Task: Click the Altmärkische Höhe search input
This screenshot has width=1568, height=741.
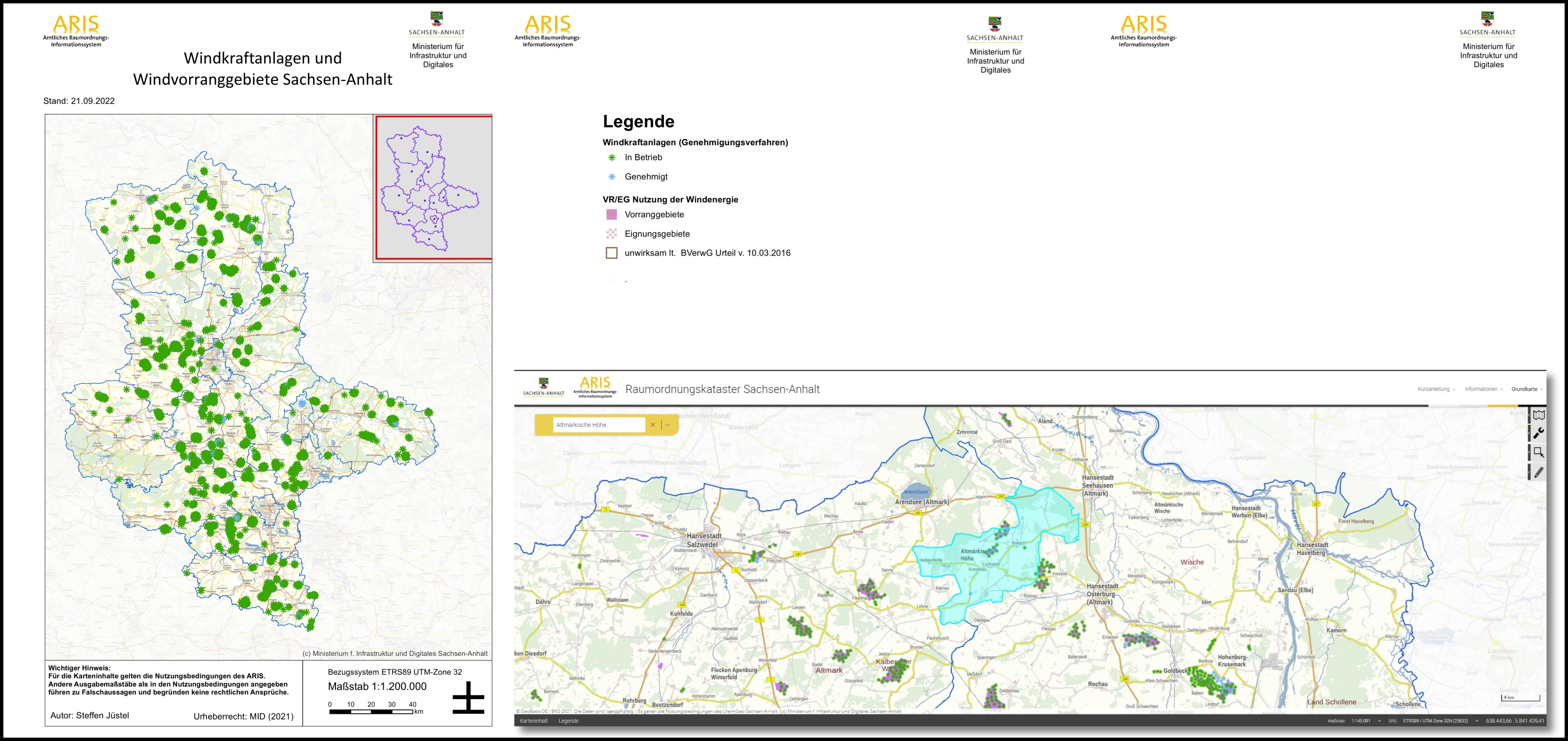Action: tap(598, 425)
